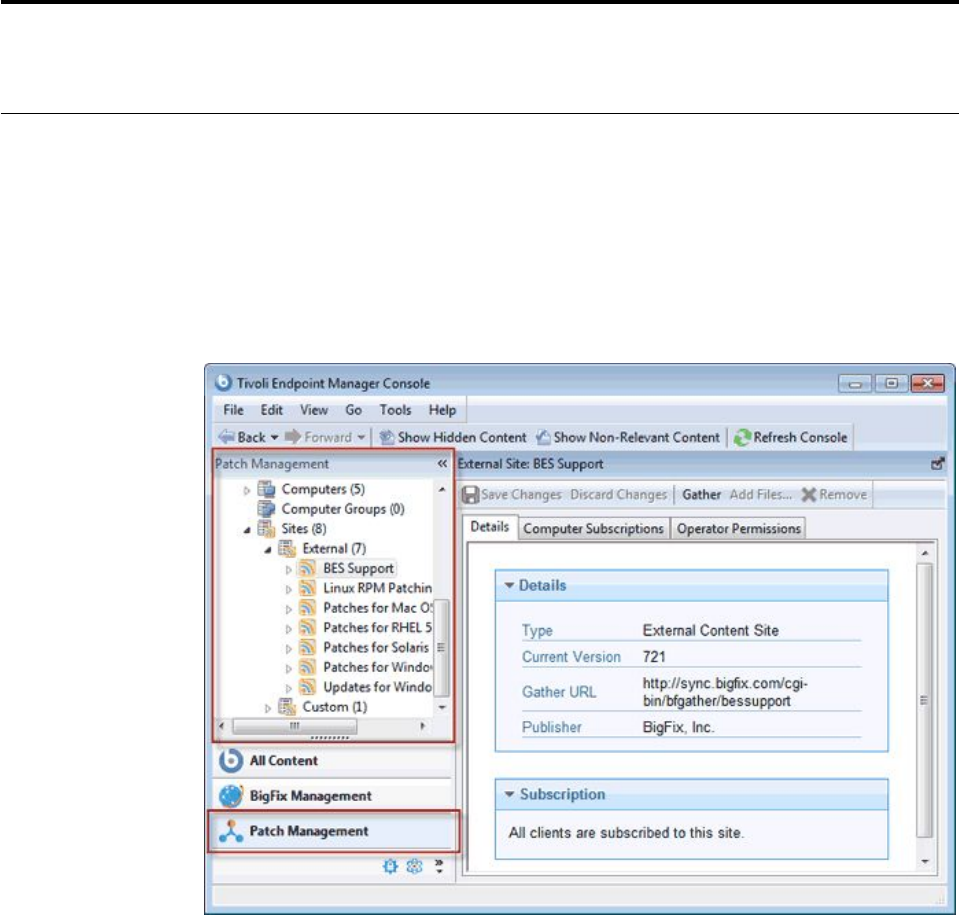Expand the Custom sites node
This screenshot has width=959, height=915.
click(268, 708)
